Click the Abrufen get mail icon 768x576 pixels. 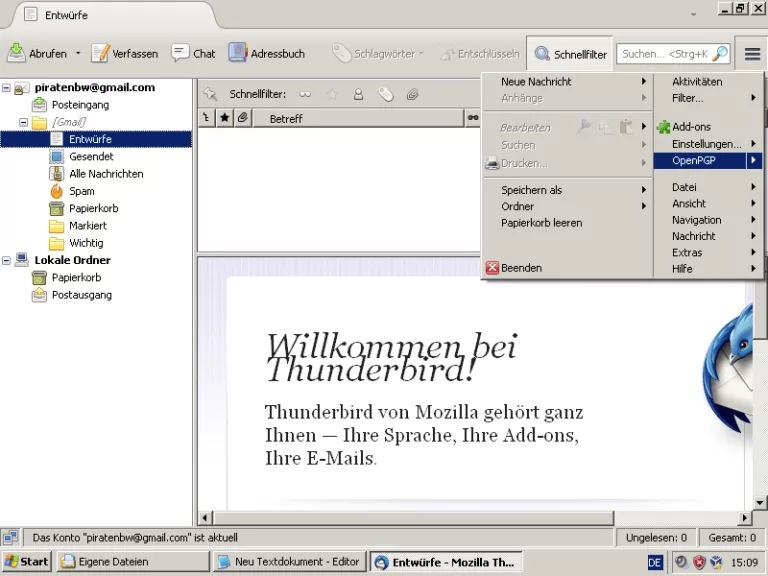coord(16,53)
